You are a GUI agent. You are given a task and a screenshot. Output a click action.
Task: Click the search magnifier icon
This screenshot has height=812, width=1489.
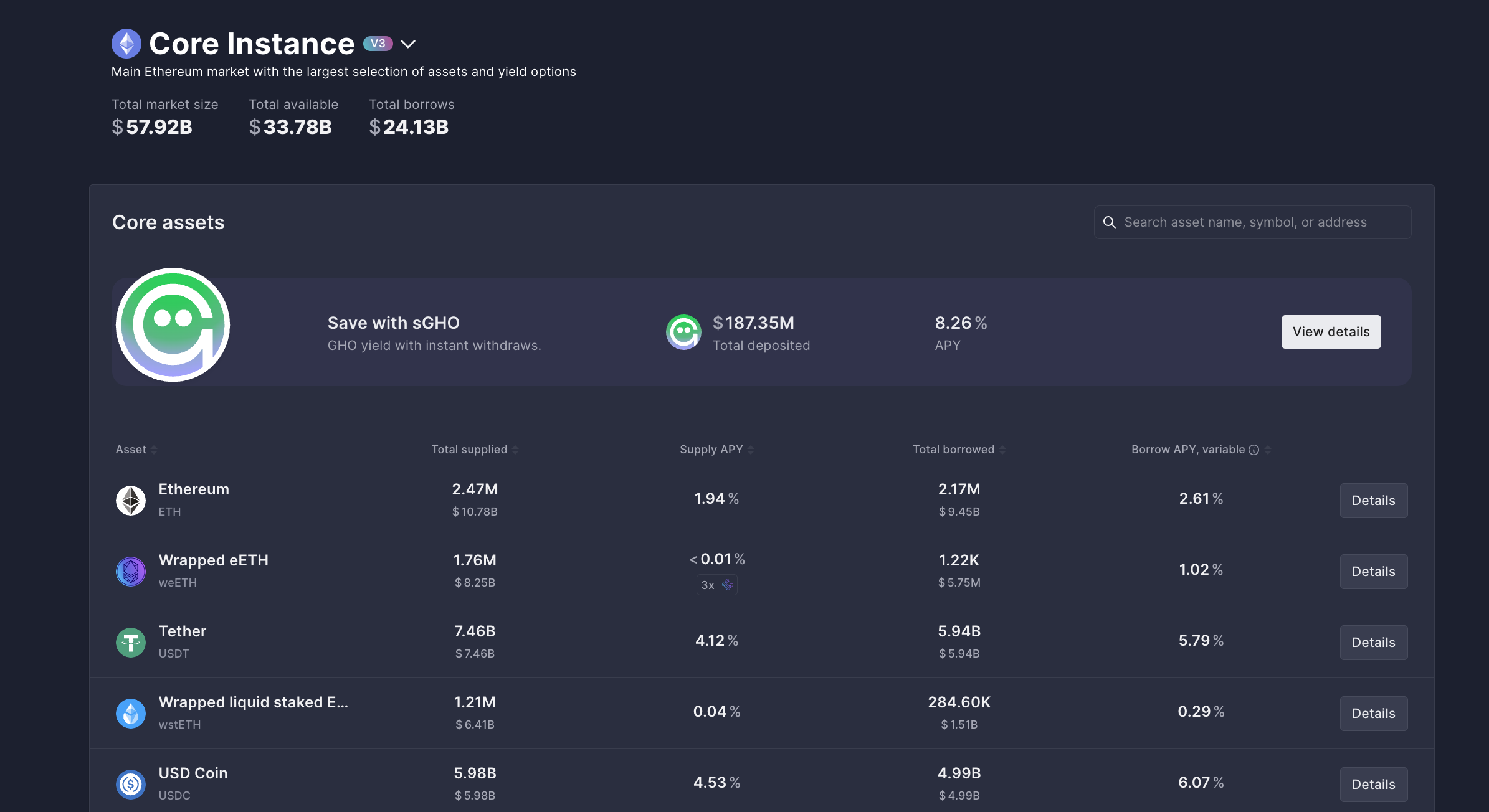1110,222
